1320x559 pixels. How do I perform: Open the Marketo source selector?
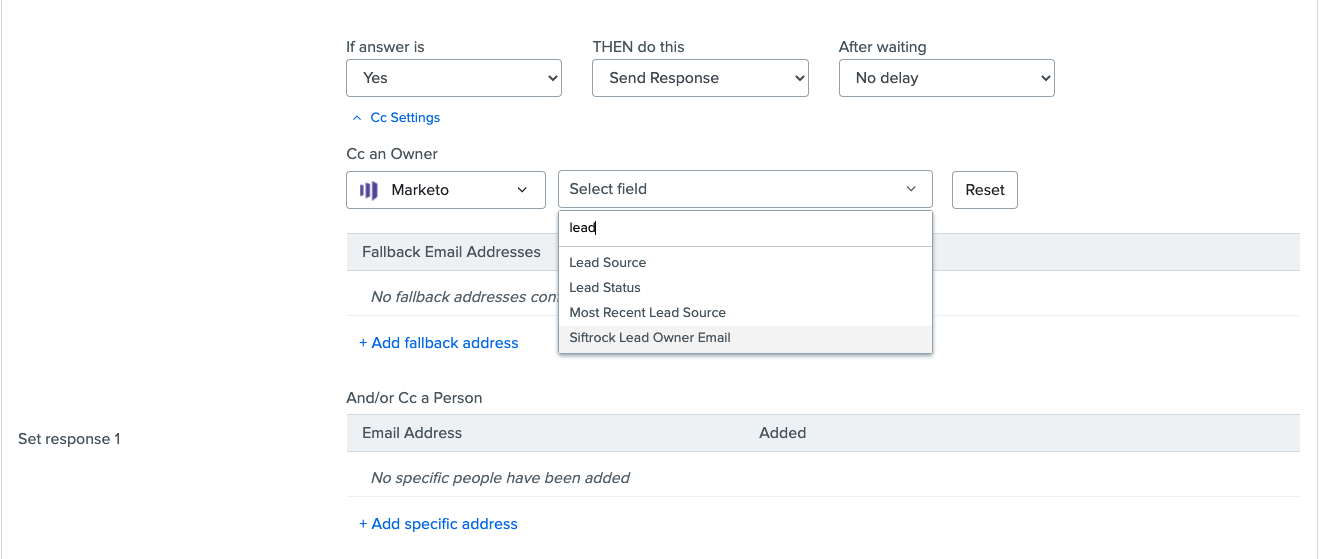[446, 190]
